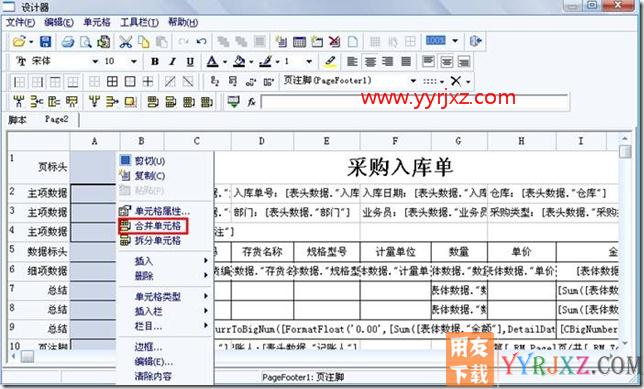Click the Copy pages icon

pos(144,41)
